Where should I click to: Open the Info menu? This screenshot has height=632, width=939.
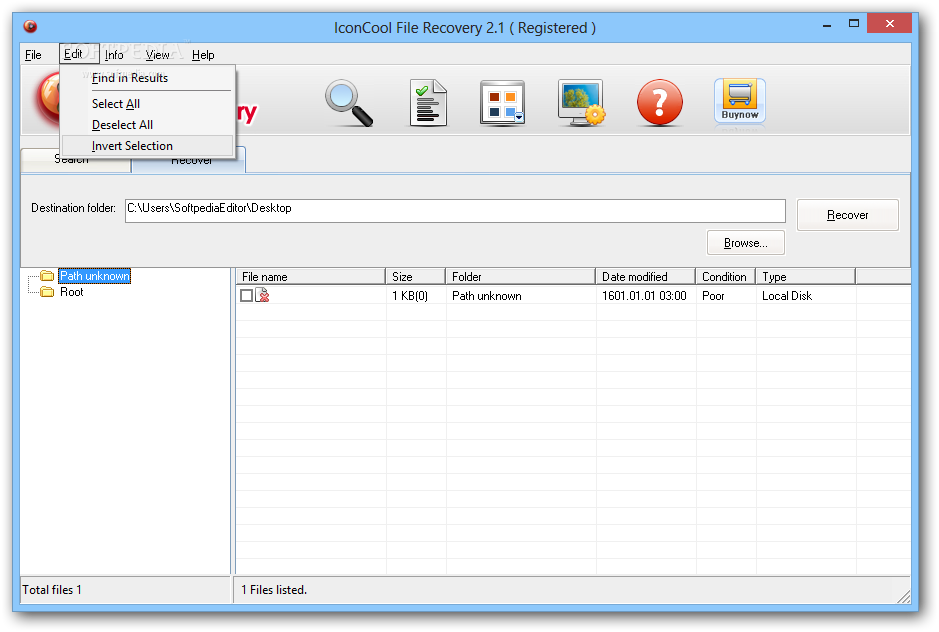click(114, 55)
